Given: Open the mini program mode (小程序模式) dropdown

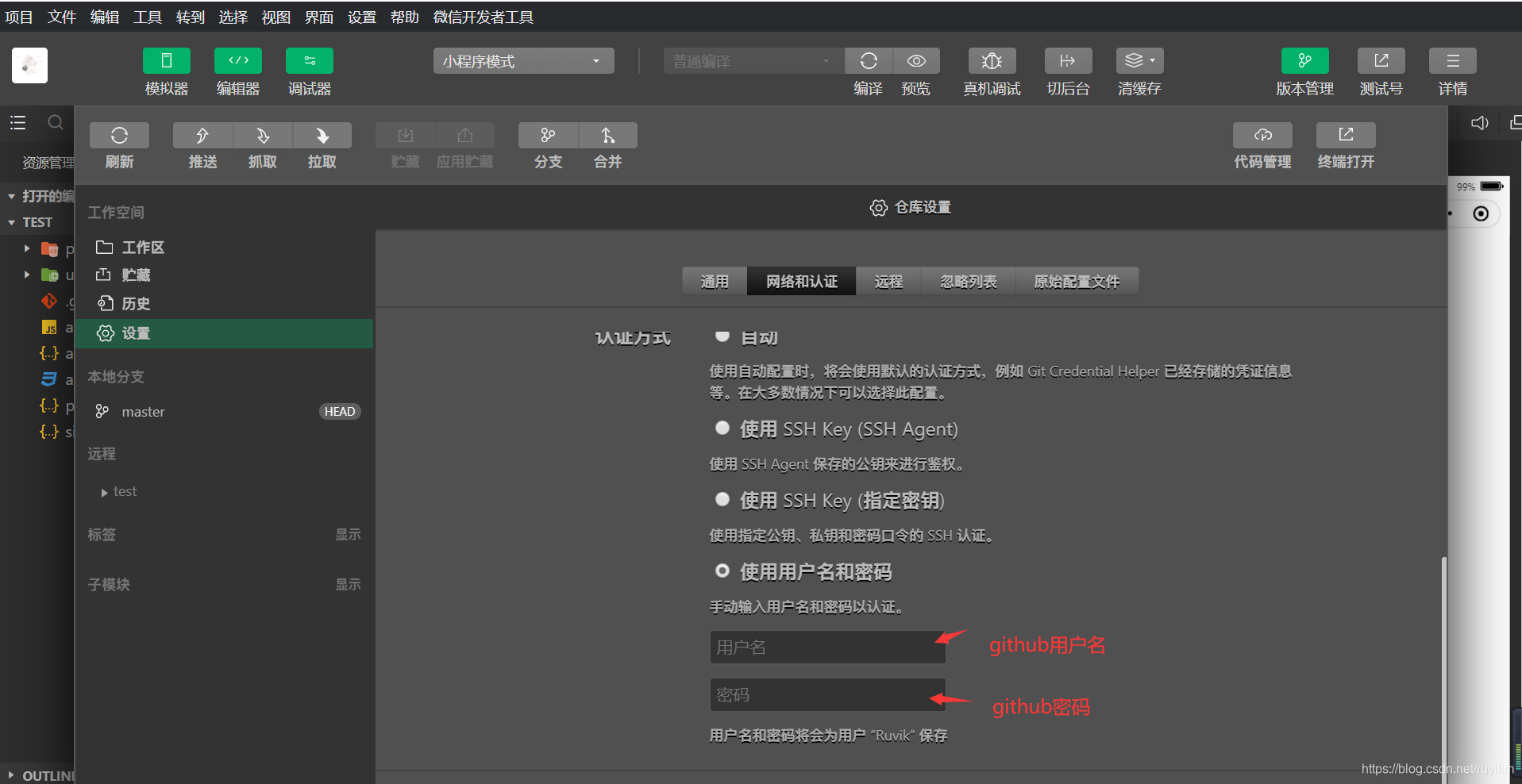Looking at the screenshot, I should 523,61.
